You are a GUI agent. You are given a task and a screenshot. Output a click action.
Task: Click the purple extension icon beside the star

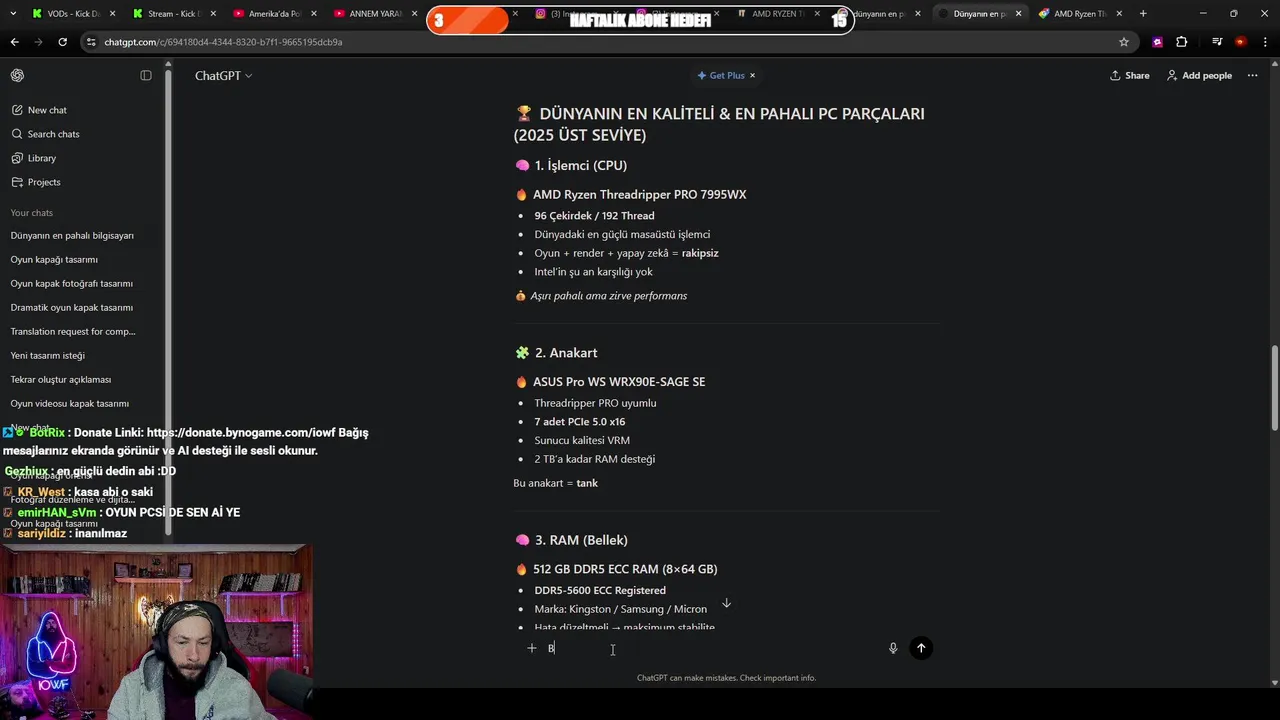tap(1157, 42)
